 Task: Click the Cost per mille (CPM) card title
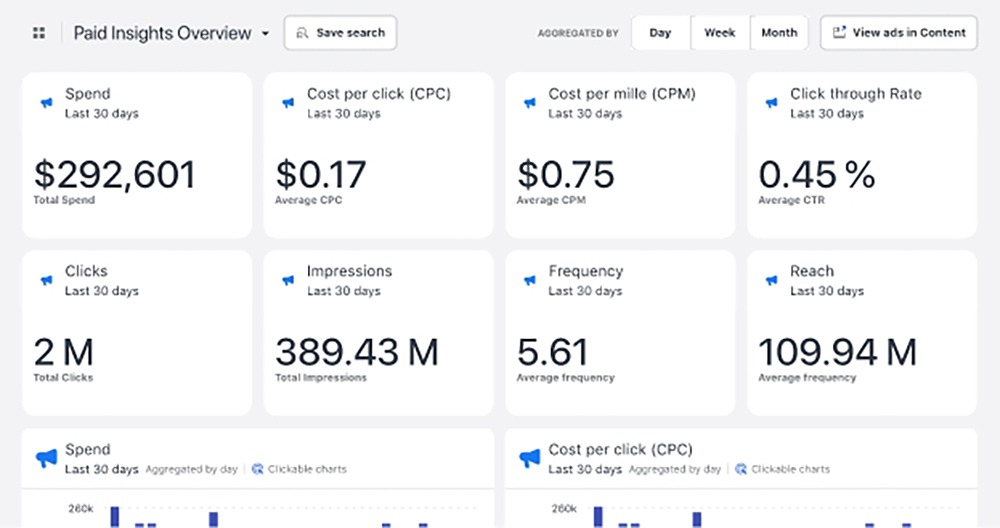tap(622, 94)
